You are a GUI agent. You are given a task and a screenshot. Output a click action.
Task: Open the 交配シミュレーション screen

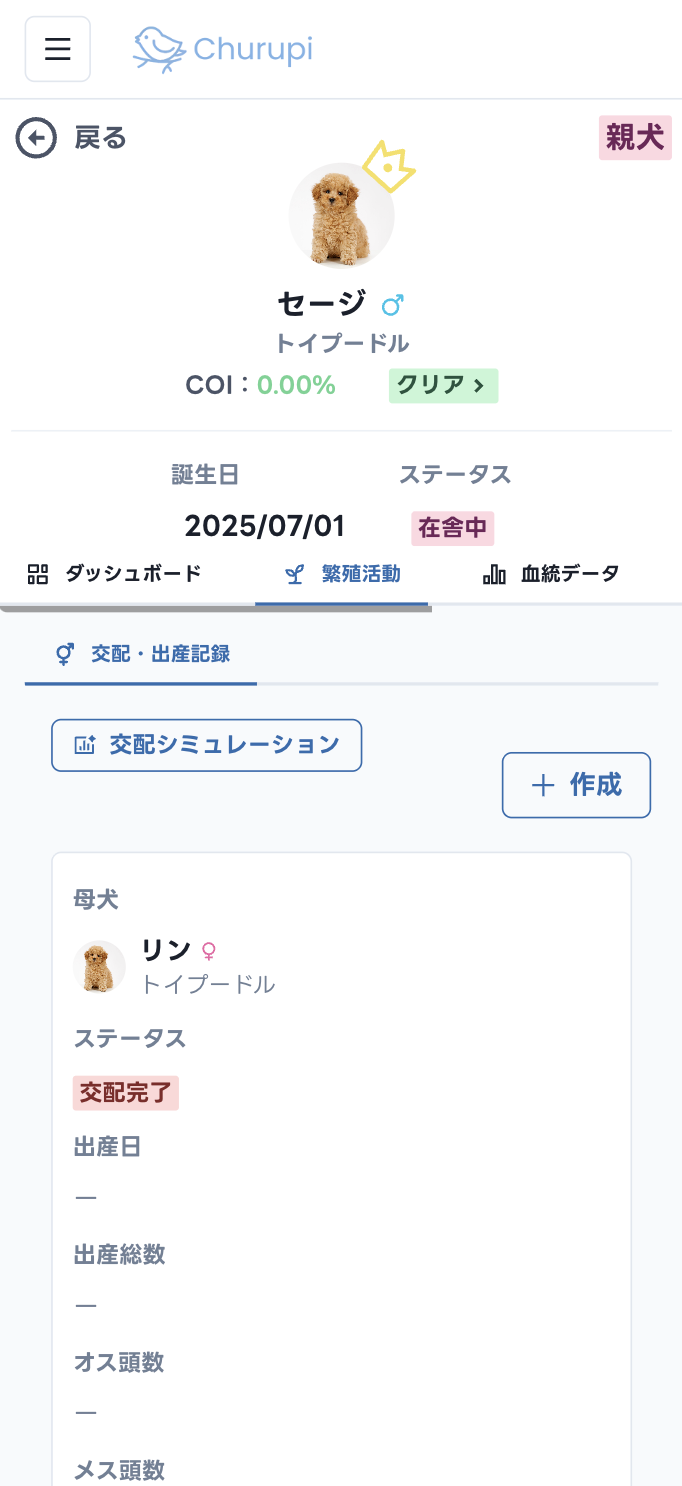[x=206, y=745]
